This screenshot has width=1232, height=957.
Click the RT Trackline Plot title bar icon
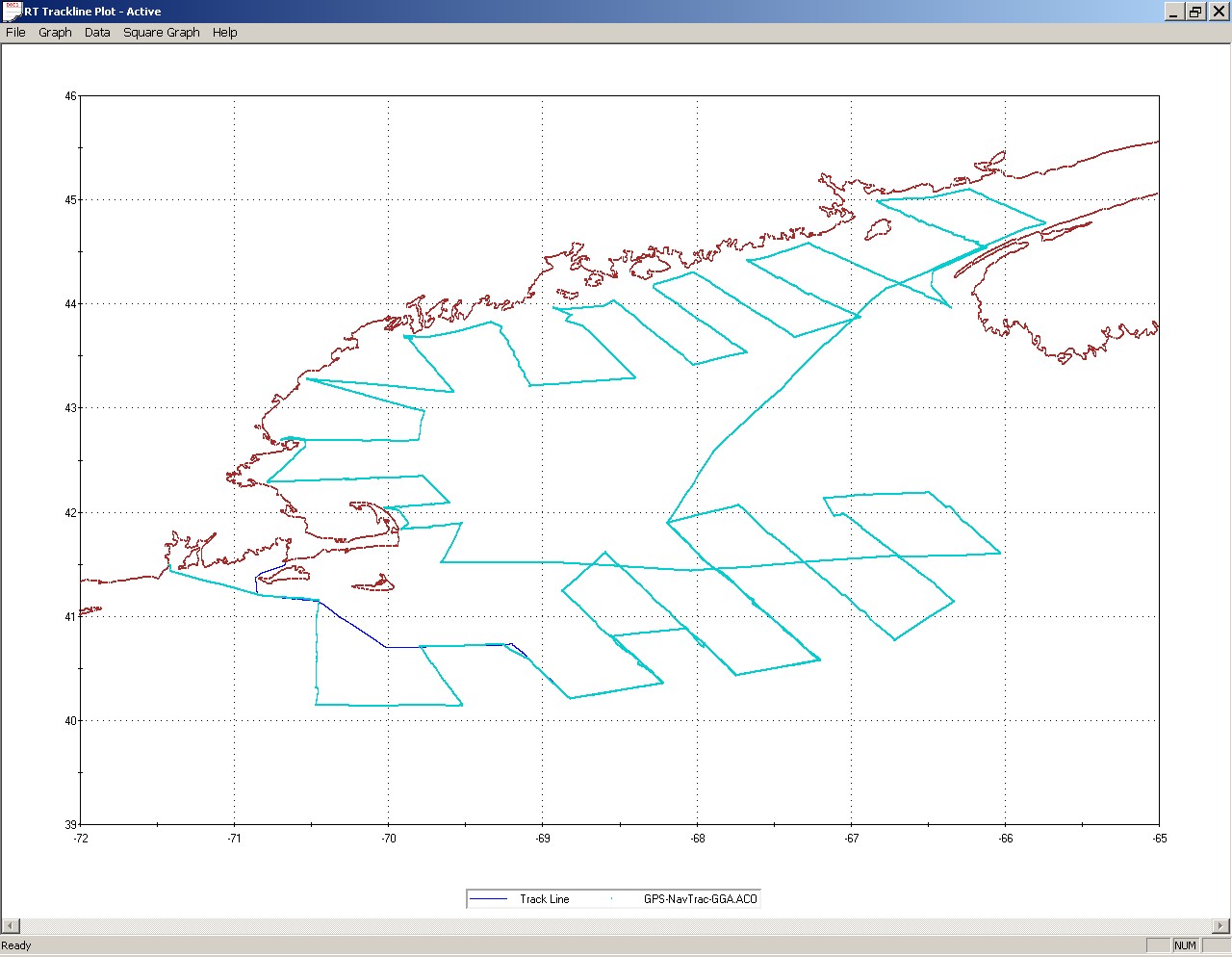[x=13, y=12]
